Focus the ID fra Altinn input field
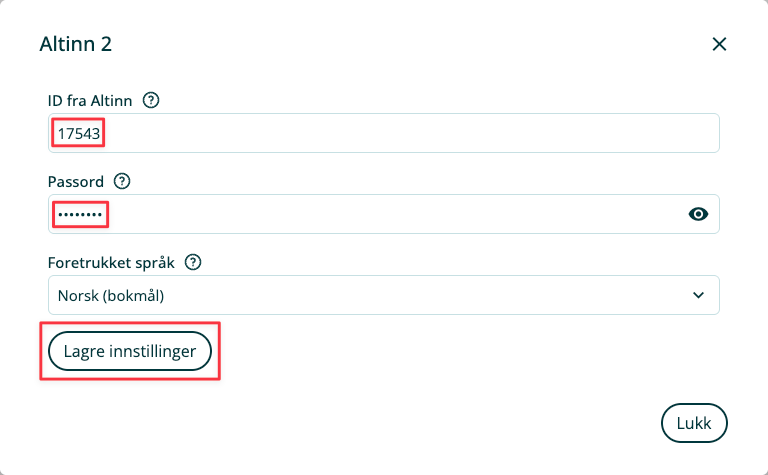The width and height of the screenshot is (768, 475). [400, 133]
